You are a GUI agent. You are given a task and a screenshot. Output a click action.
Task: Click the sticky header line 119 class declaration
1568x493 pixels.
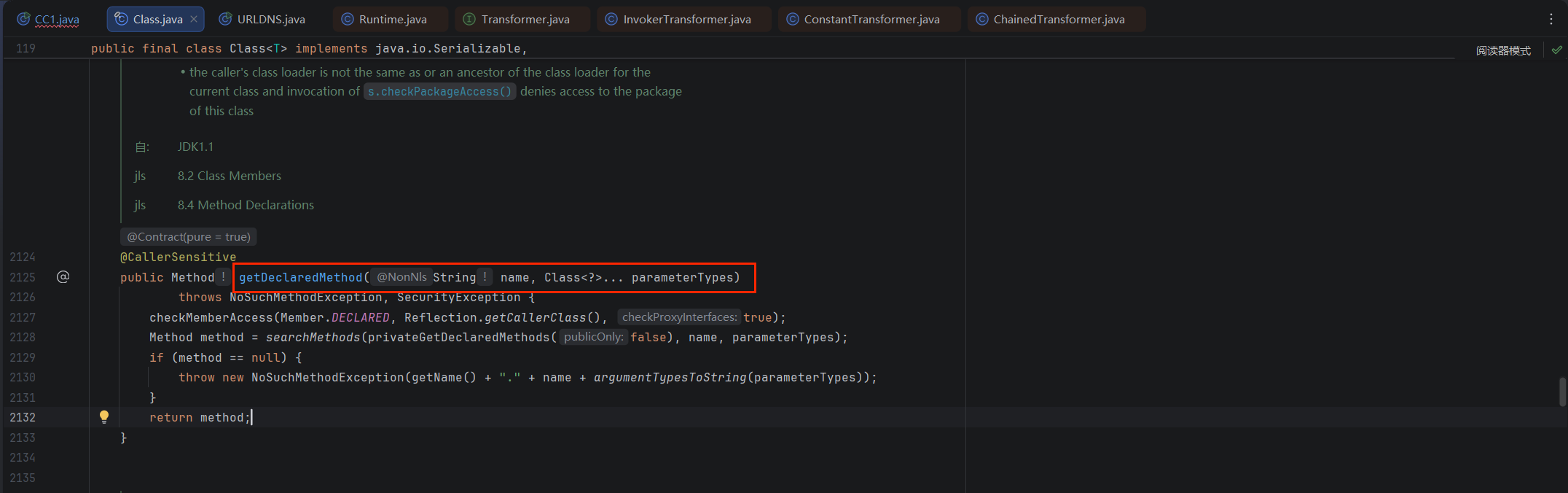(x=309, y=48)
